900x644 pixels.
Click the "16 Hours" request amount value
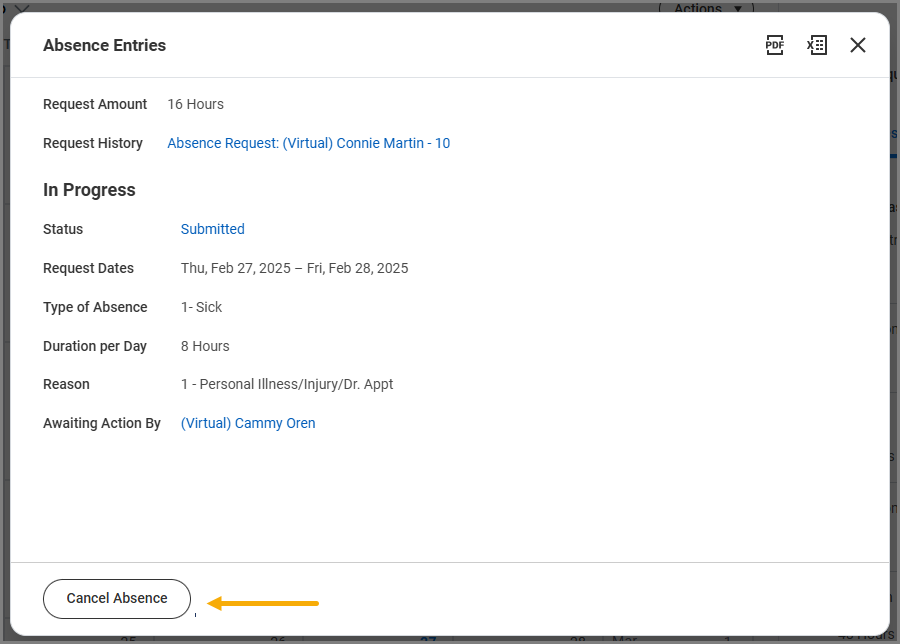(x=195, y=104)
